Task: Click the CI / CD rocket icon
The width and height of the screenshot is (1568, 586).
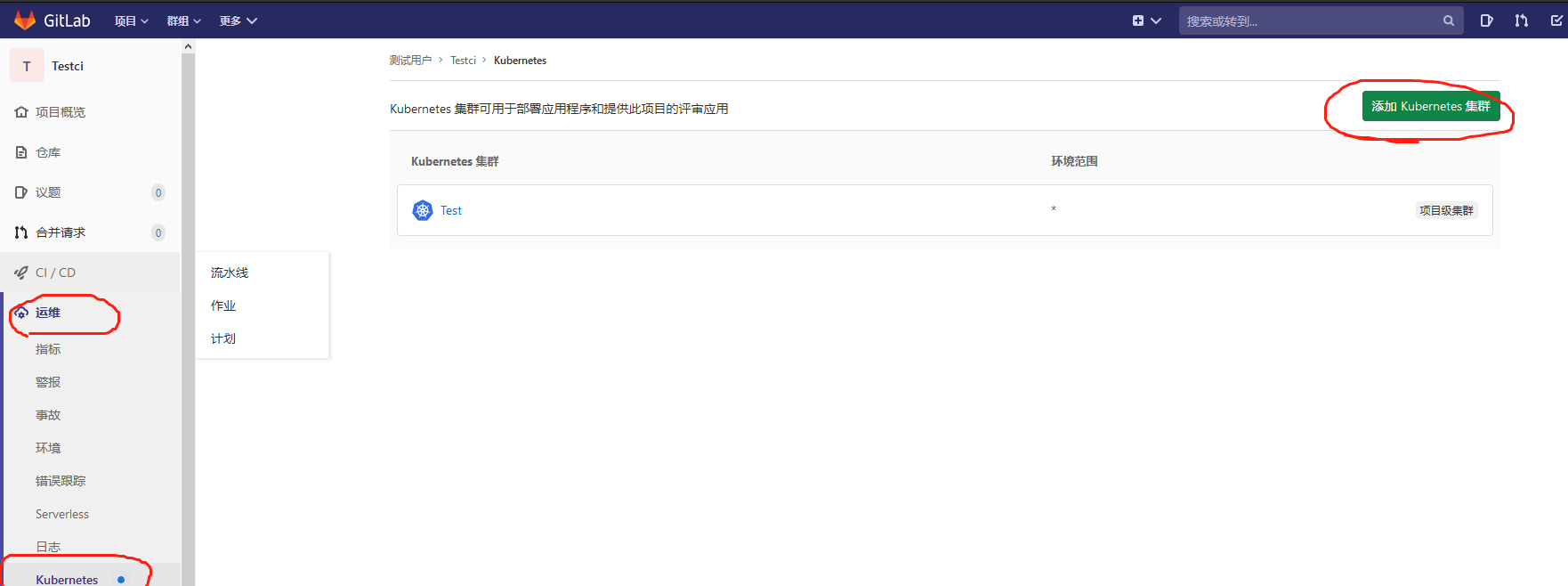Action: [21, 273]
